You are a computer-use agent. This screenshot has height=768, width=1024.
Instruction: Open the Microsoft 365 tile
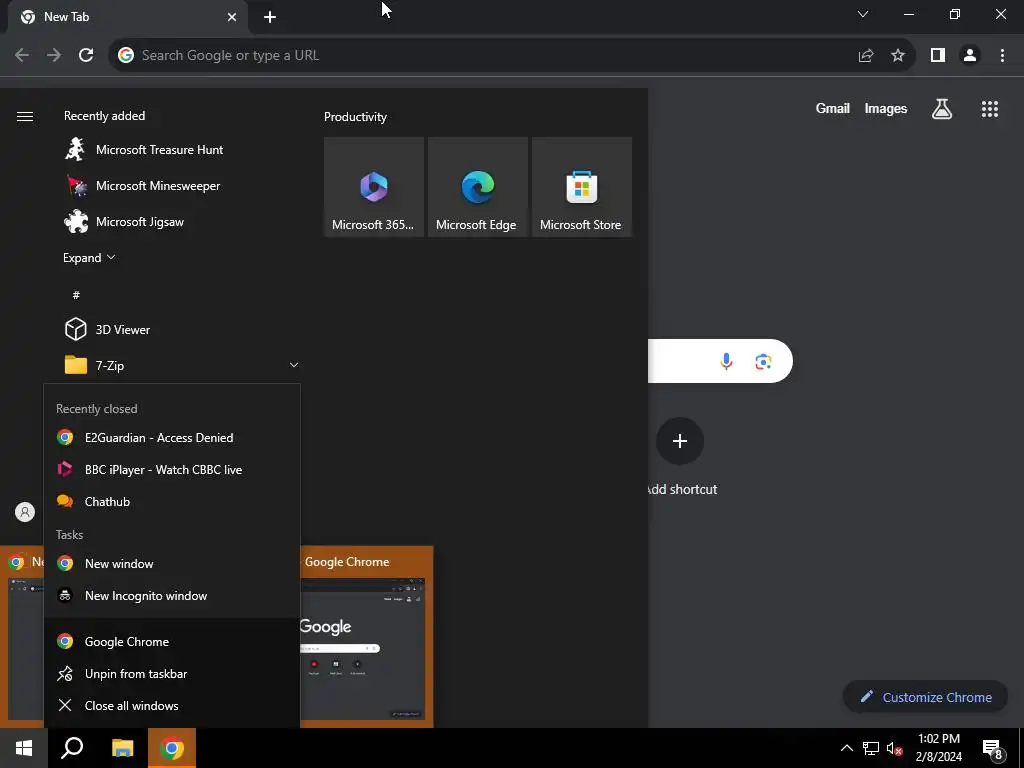tap(374, 187)
